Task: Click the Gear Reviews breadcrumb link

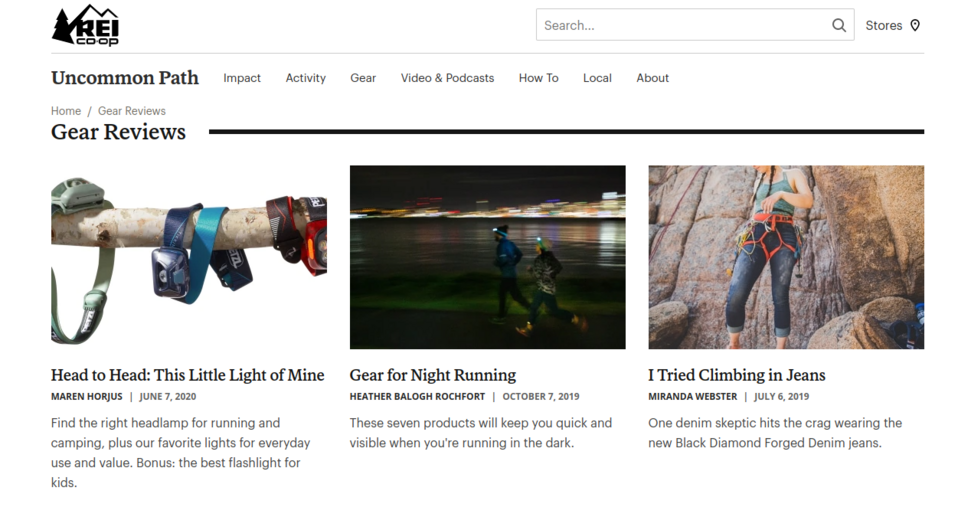Action: [132, 111]
